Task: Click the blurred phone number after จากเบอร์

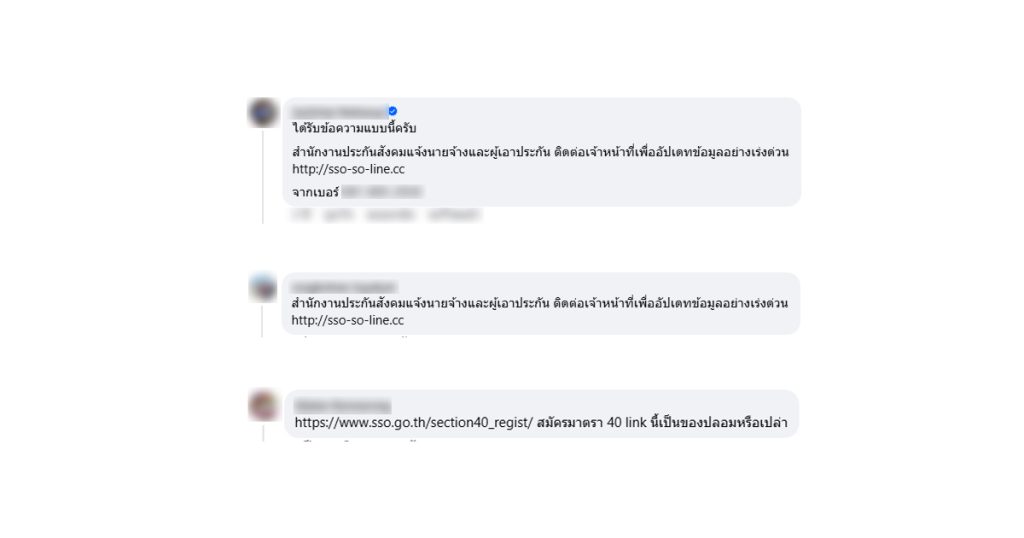Action: pos(381,192)
